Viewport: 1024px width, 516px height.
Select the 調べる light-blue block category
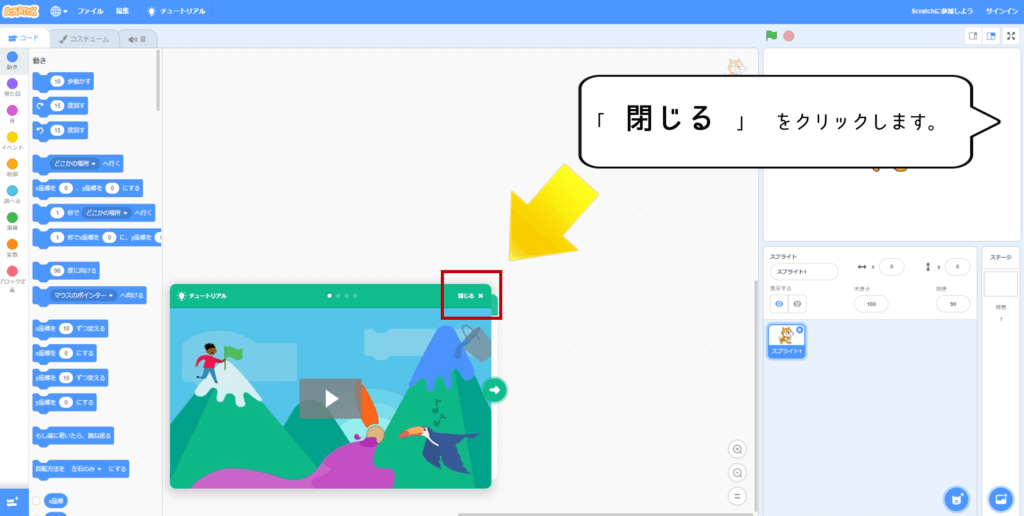coord(12,194)
